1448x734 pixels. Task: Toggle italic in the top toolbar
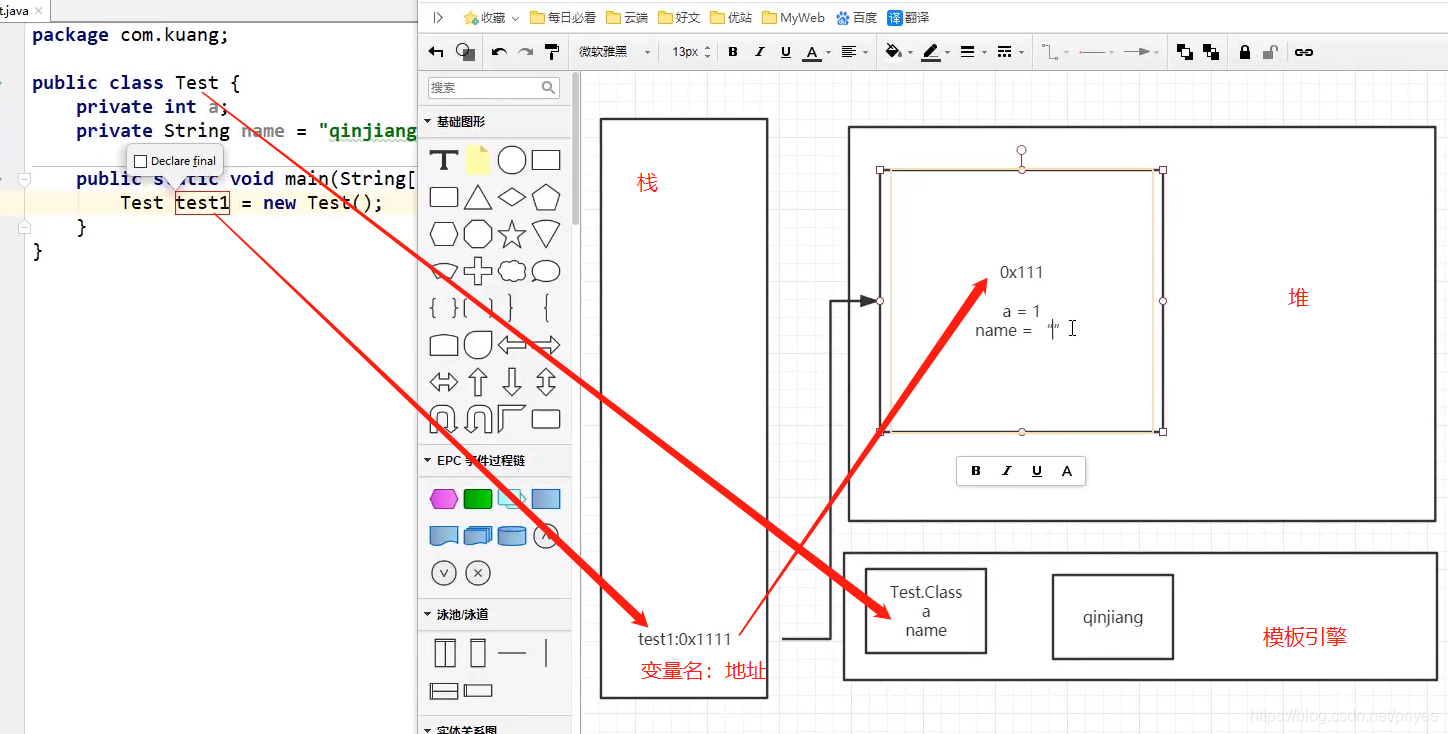[759, 52]
